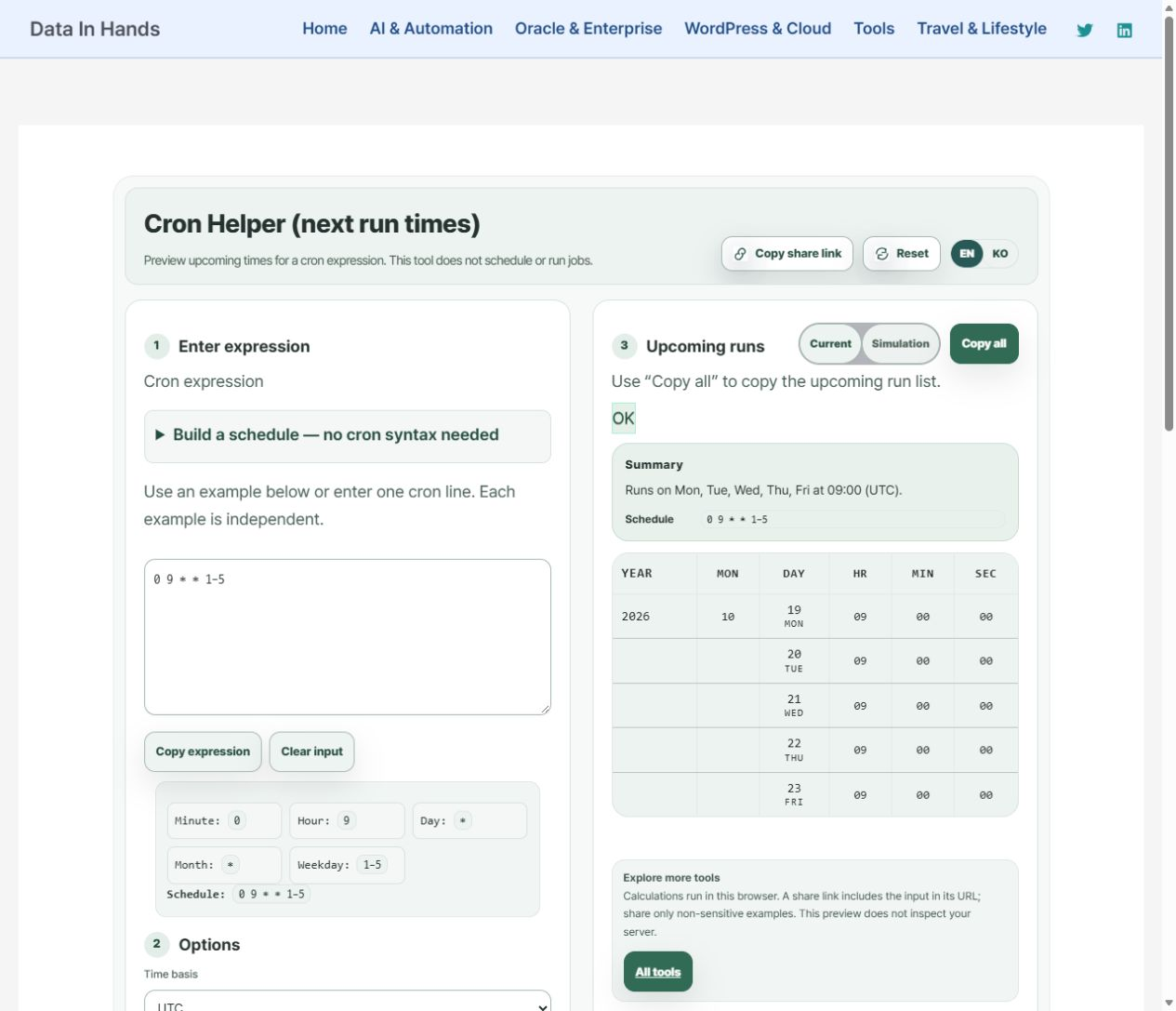The image size is (1176, 1011).
Task: Click the 2026 year cell
Action: (654, 617)
